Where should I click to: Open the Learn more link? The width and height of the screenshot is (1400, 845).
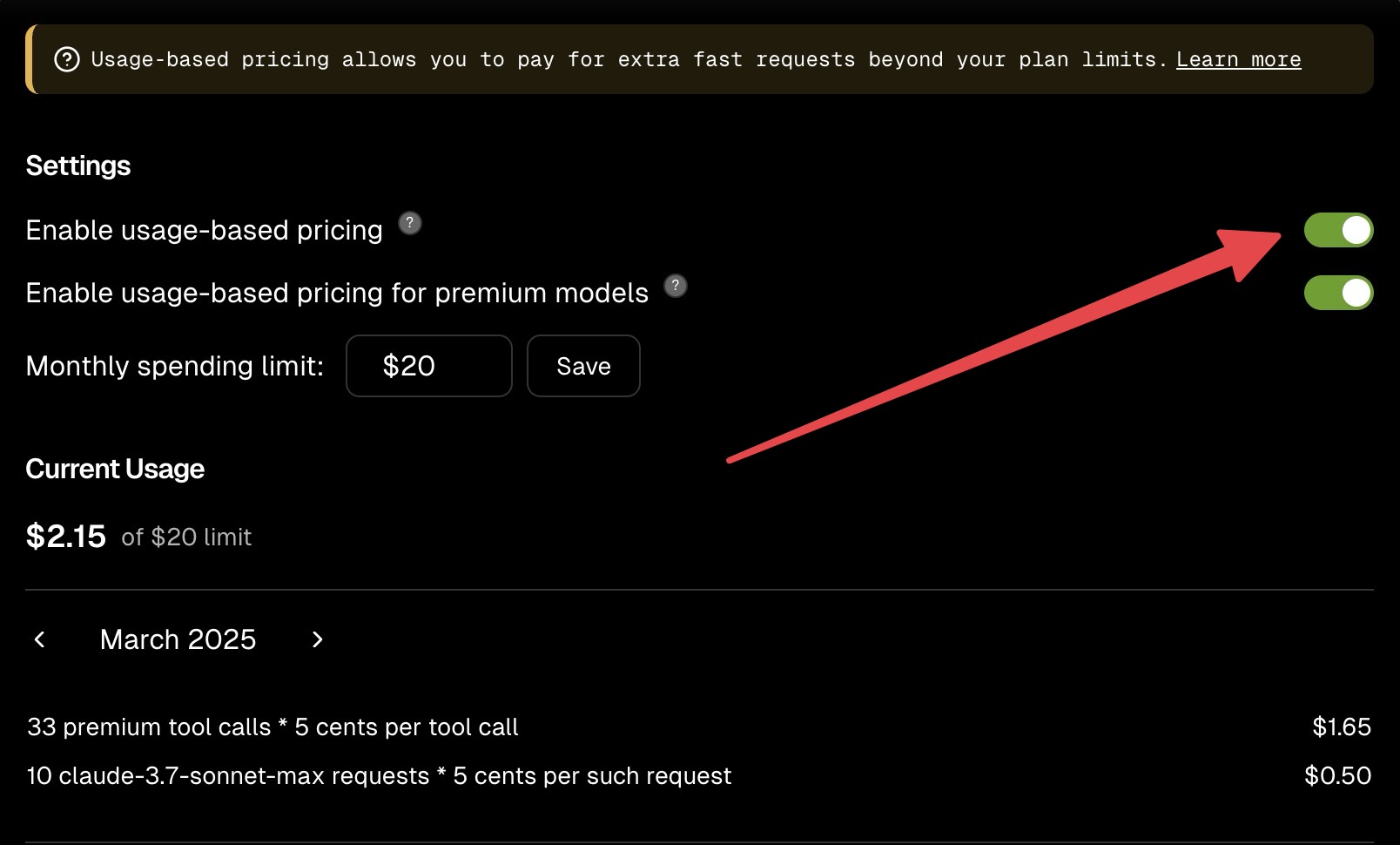coord(1238,59)
